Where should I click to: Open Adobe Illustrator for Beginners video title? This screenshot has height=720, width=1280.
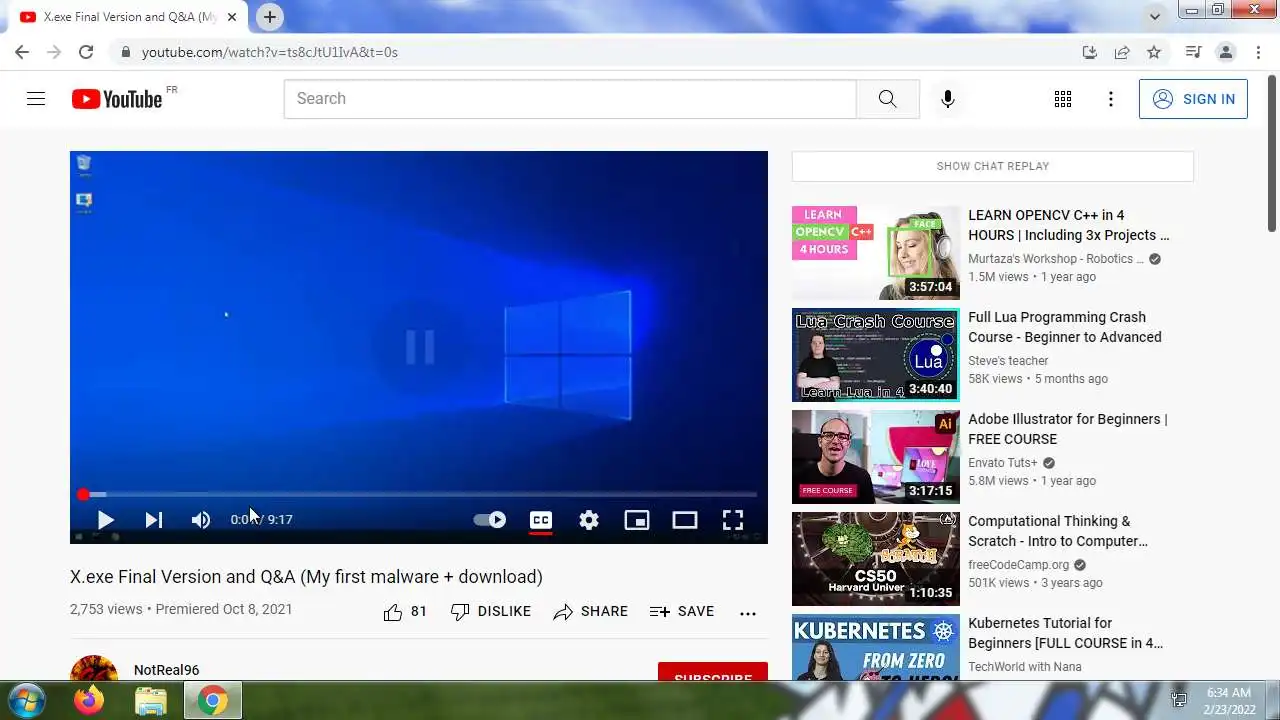1068,429
